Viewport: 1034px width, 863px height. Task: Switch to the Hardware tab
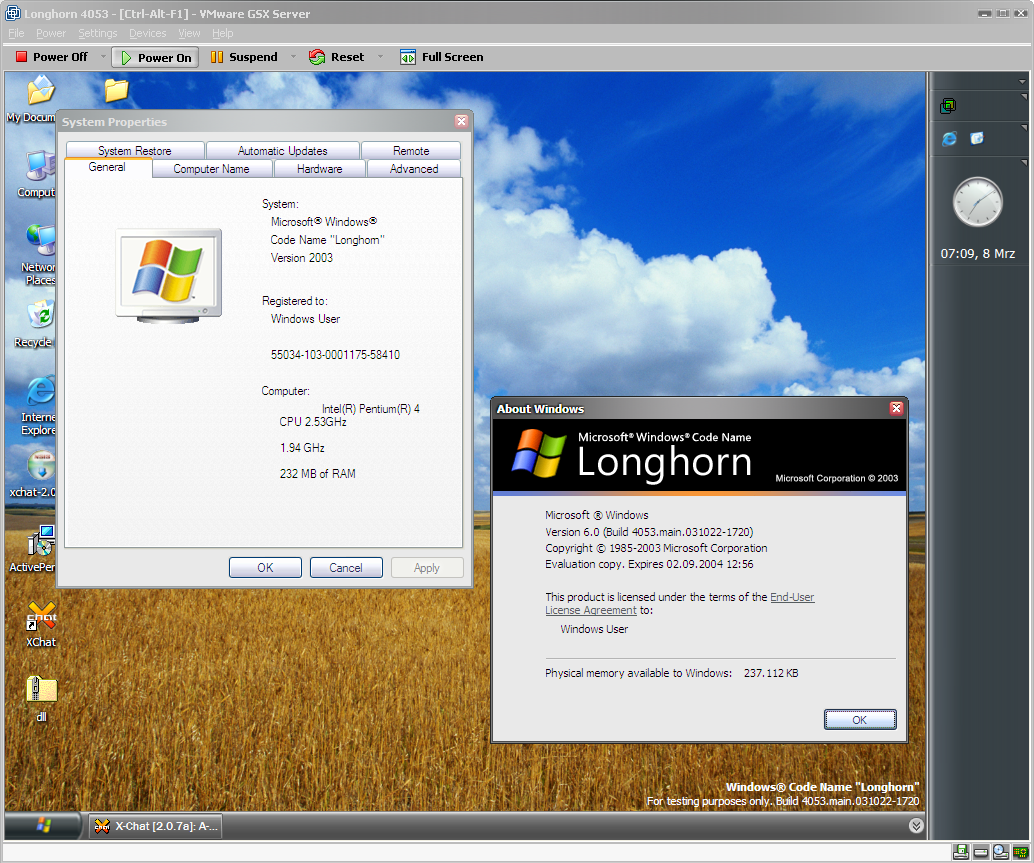(x=320, y=169)
